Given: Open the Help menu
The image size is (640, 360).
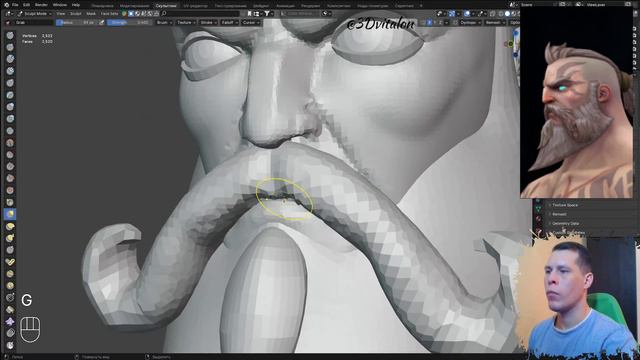Looking at the screenshot, I should tap(76, 5).
